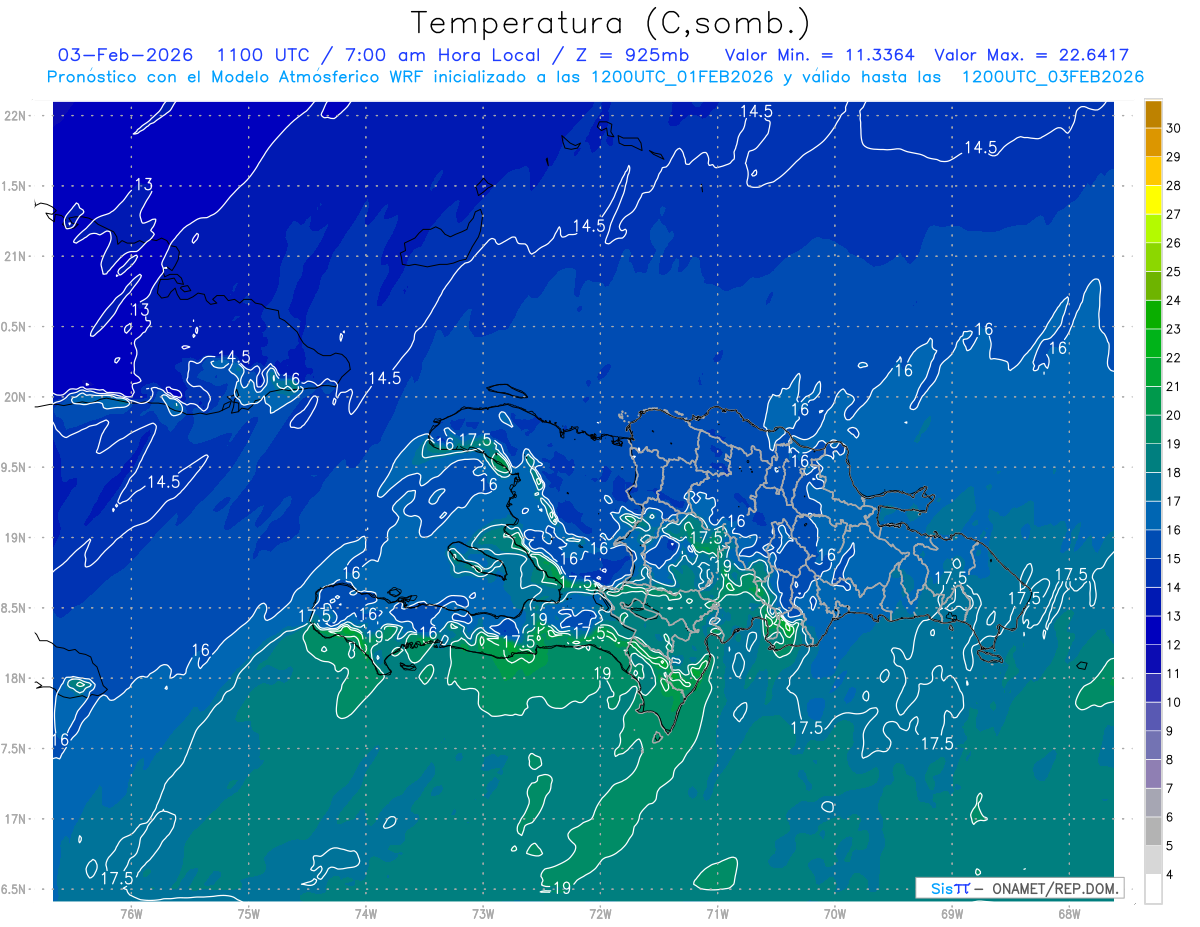Click the '70W' longitude axis label
The image size is (1200, 927).
coord(835,914)
